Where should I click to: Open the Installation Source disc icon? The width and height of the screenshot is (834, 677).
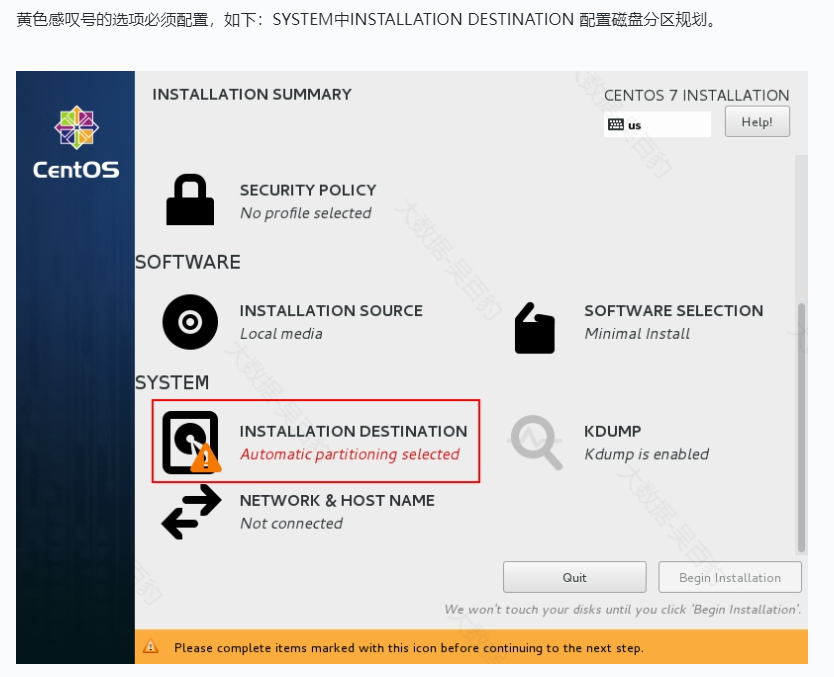(190, 322)
